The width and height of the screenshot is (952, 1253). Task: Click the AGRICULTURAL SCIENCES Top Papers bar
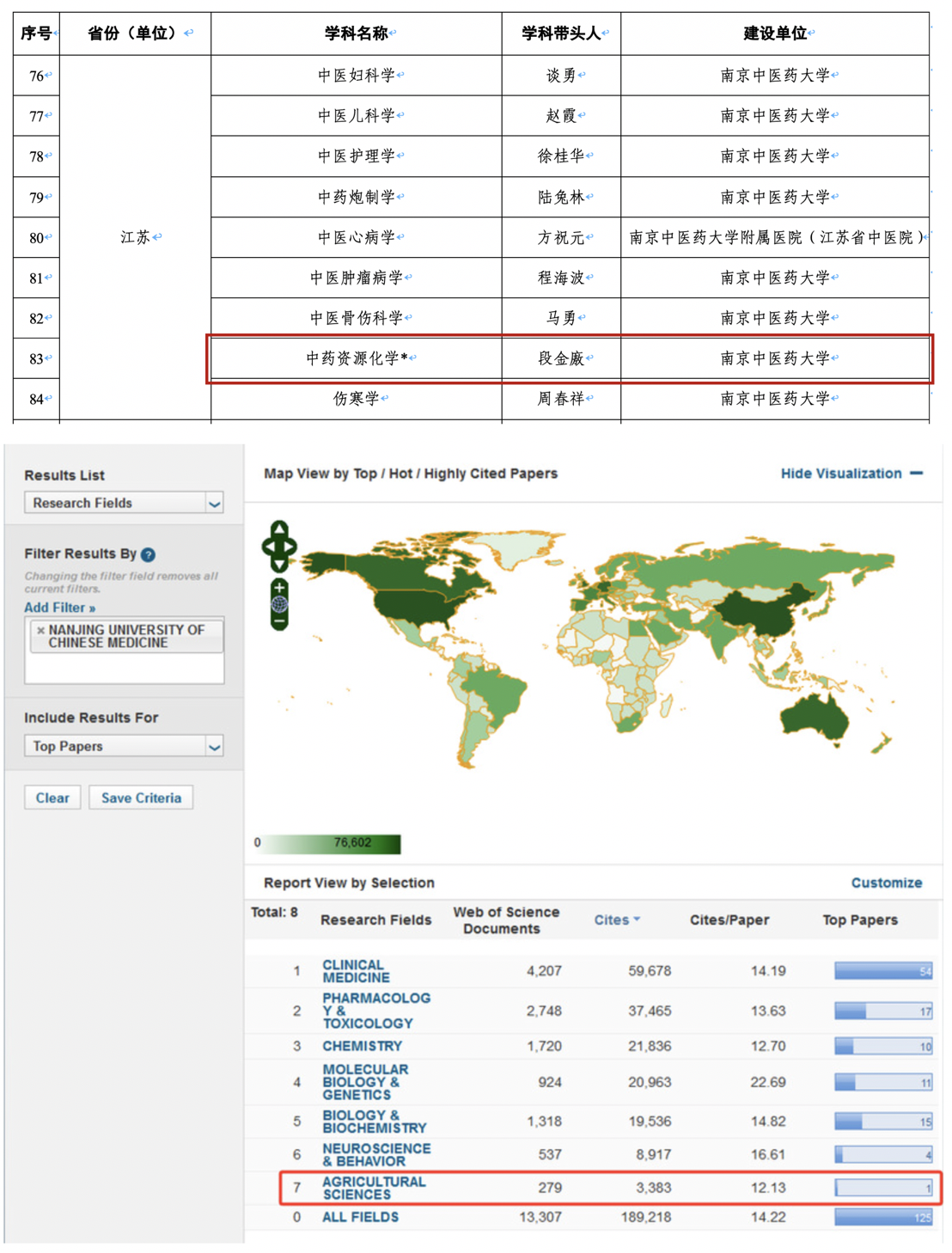[x=882, y=1188]
